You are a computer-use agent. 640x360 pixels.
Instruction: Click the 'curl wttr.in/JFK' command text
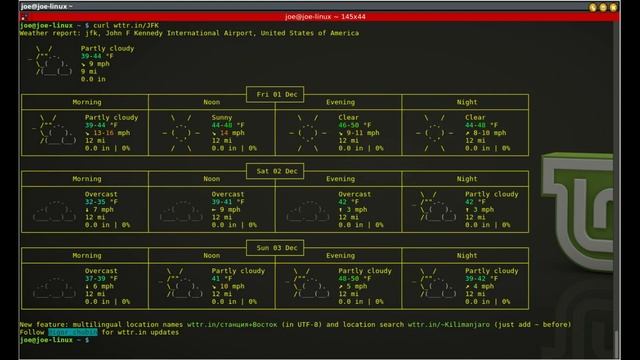126,25
